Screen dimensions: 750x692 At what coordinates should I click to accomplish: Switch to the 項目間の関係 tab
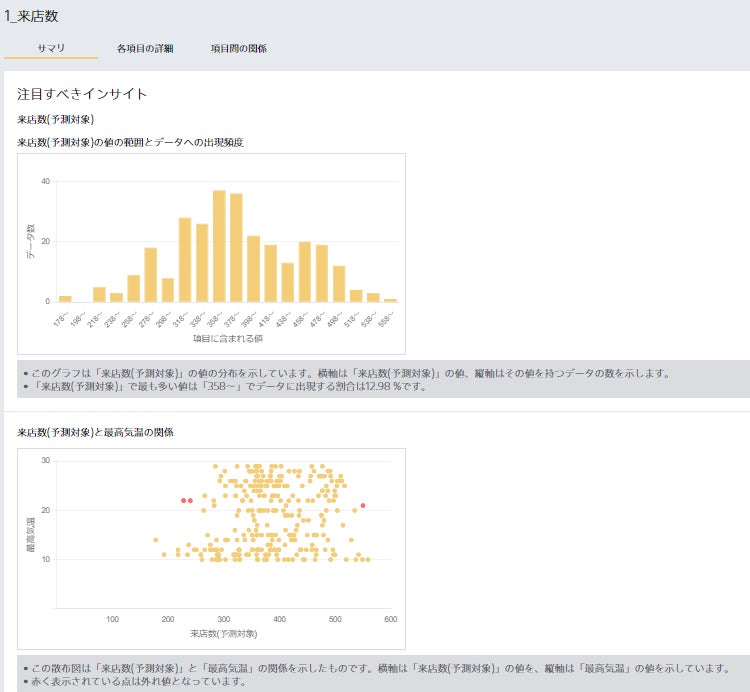pos(239,48)
